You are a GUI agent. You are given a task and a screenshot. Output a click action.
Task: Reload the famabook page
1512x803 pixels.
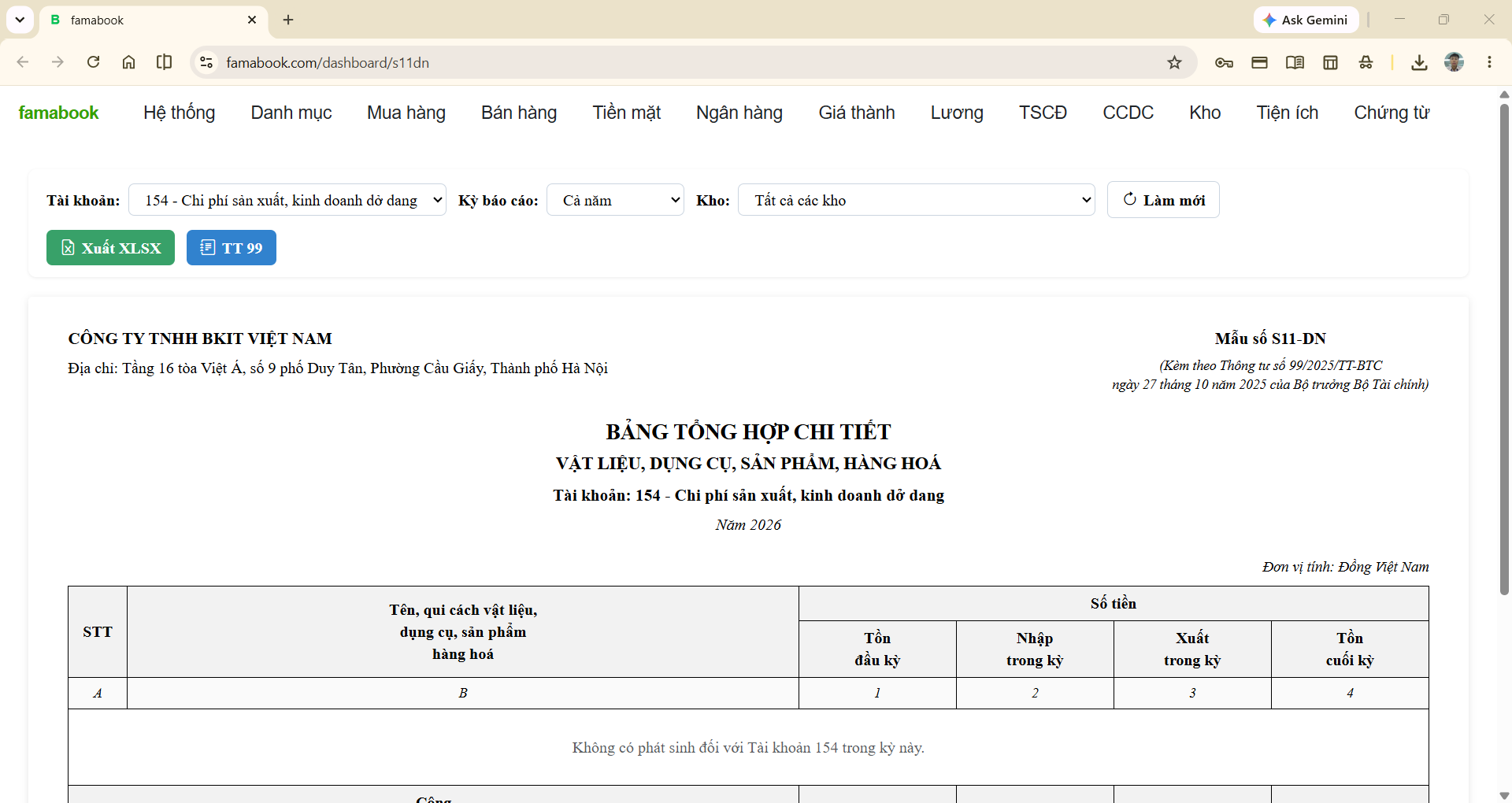pyautogui.click(x=93, y=62)
